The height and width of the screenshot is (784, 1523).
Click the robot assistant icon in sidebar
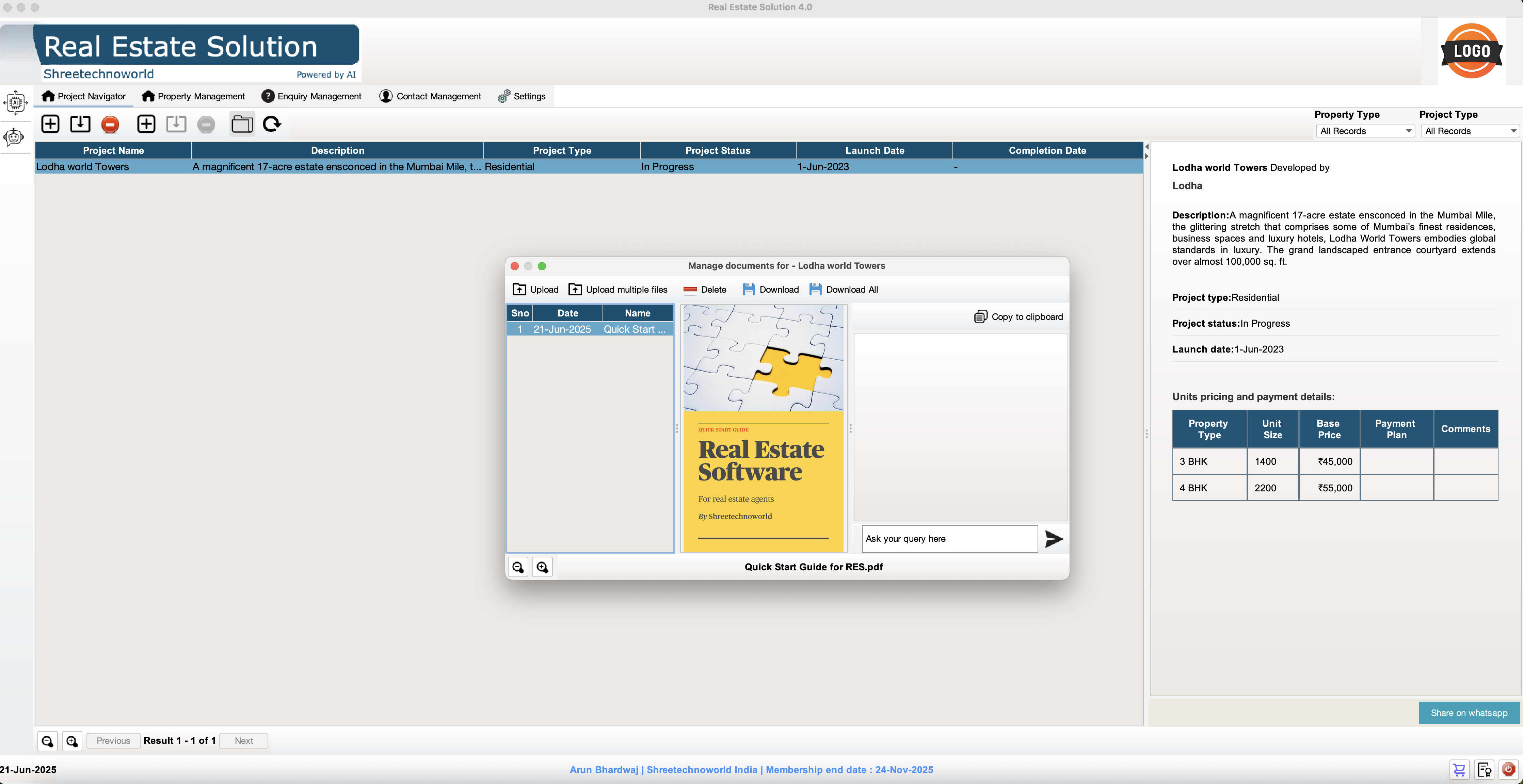(14, 138)
